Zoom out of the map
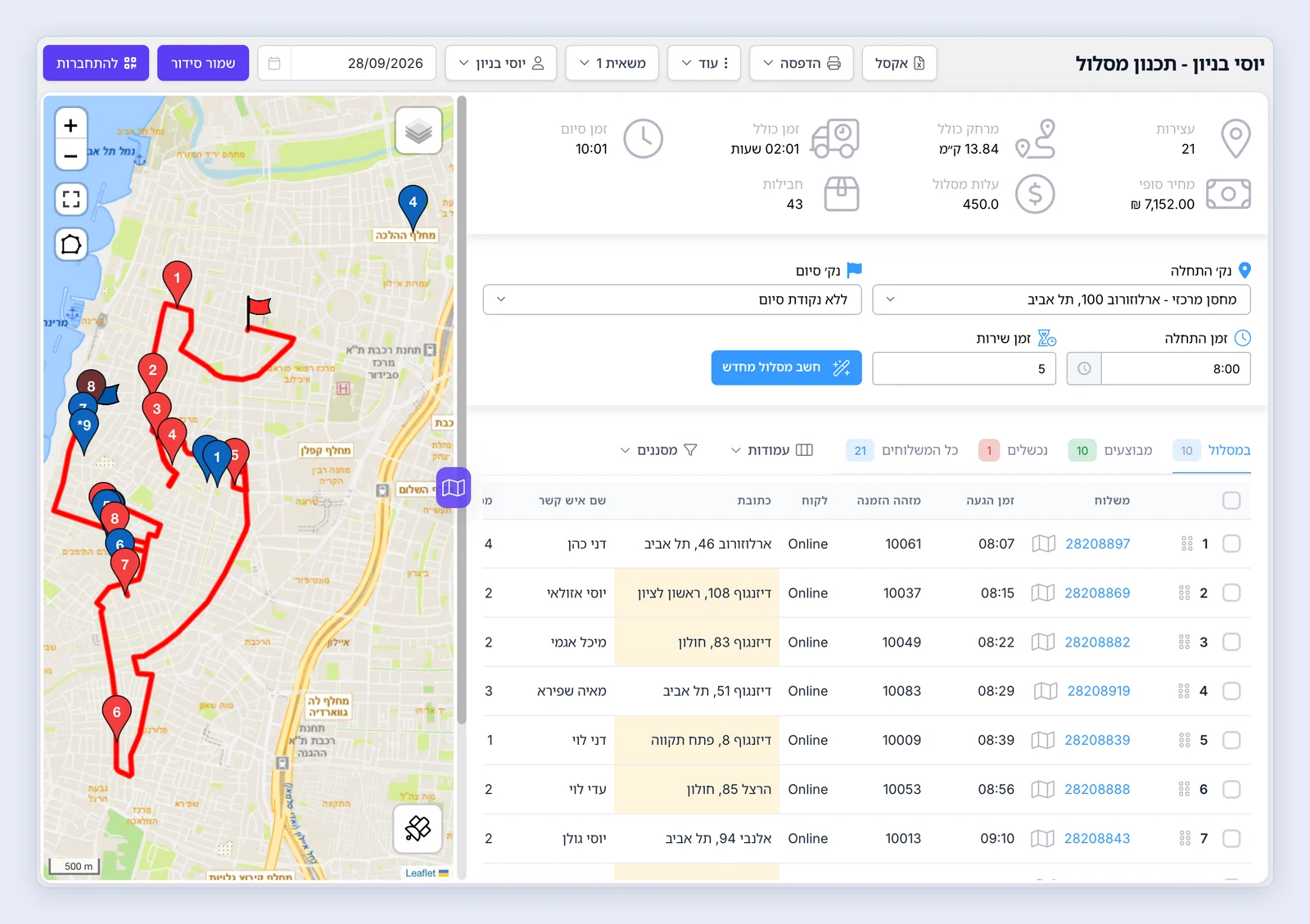 (71, 155)
